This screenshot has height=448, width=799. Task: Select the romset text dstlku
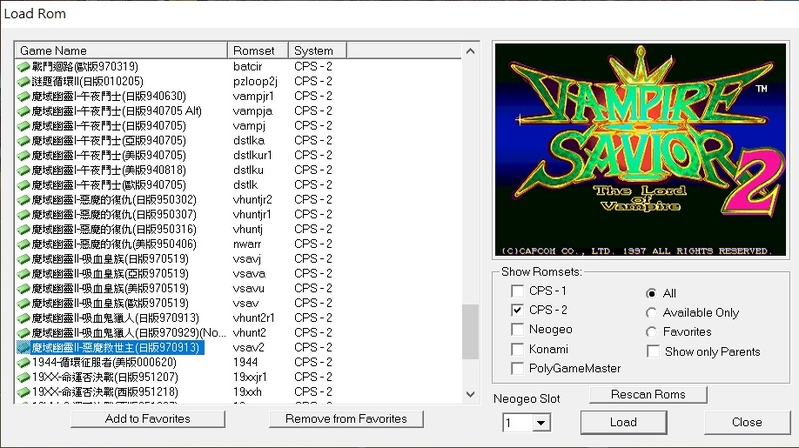[x=248, y=170]
